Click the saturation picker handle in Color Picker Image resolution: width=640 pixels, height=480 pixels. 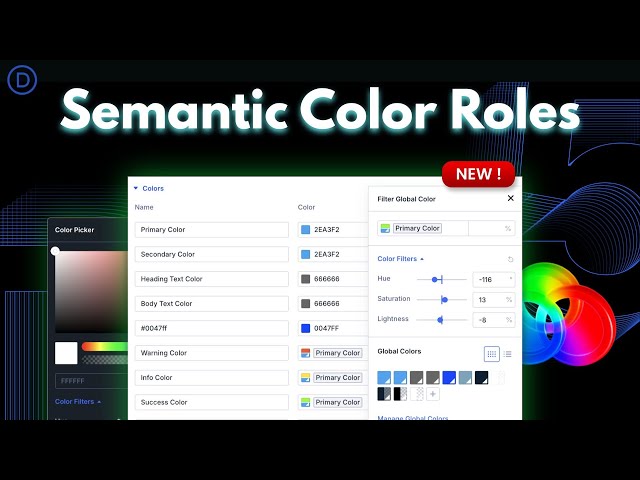55,251
